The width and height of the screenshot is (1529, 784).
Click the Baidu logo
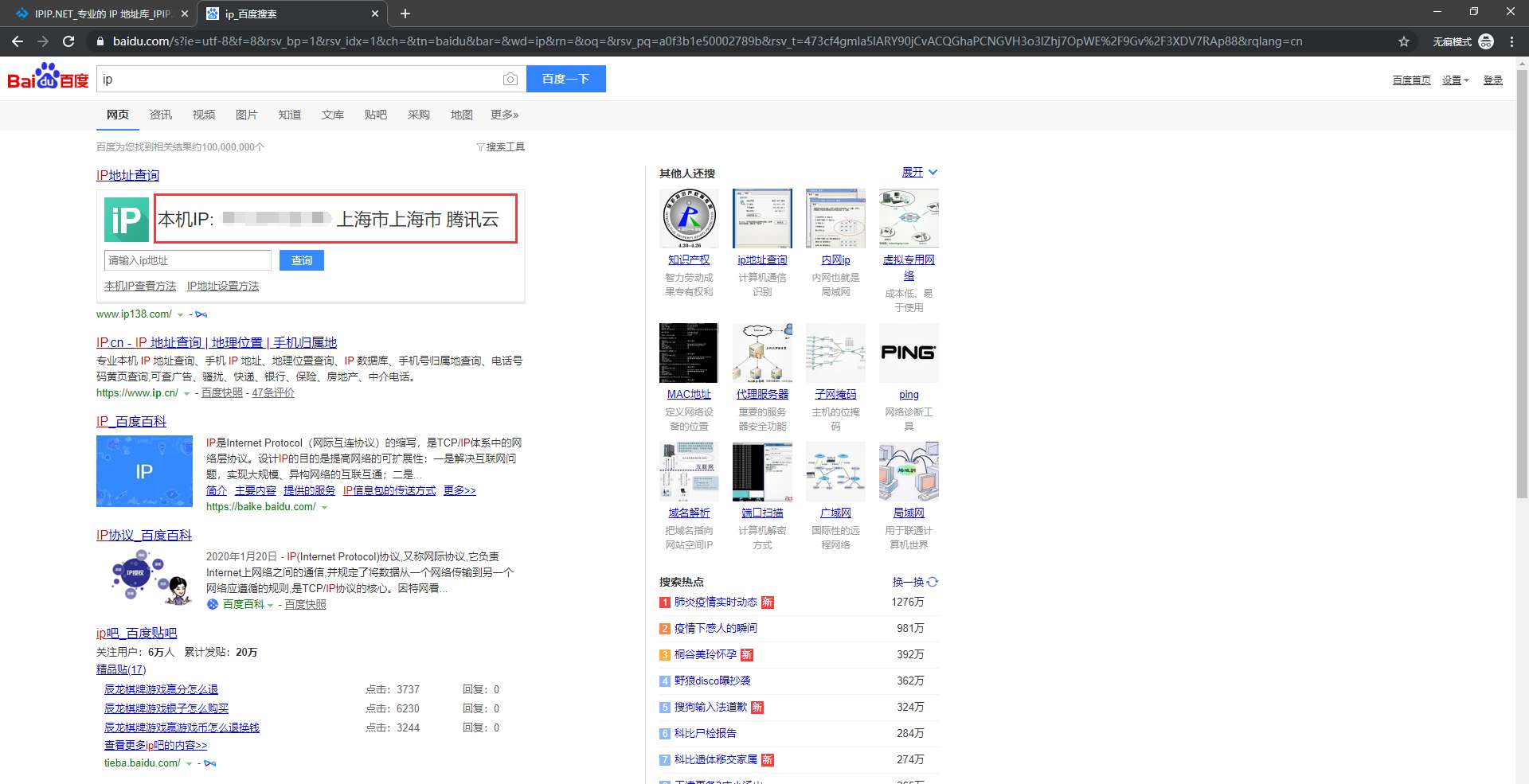[48, 77]
